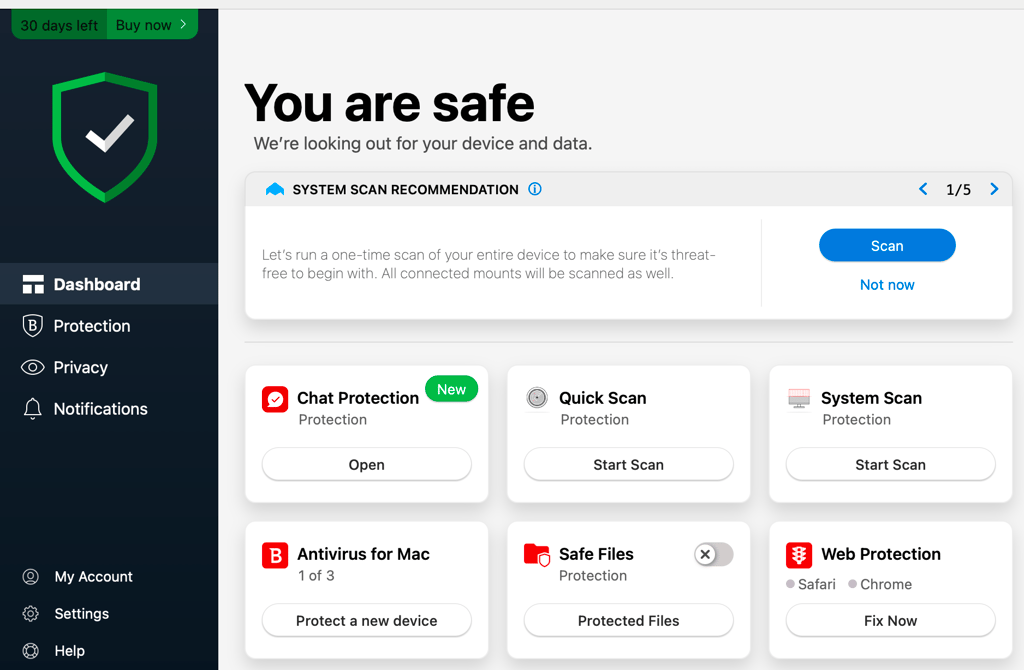The width and height of the screenshot is (1024, 670).
Task: Go to next recommendation with right chevron
Action: 994,189
